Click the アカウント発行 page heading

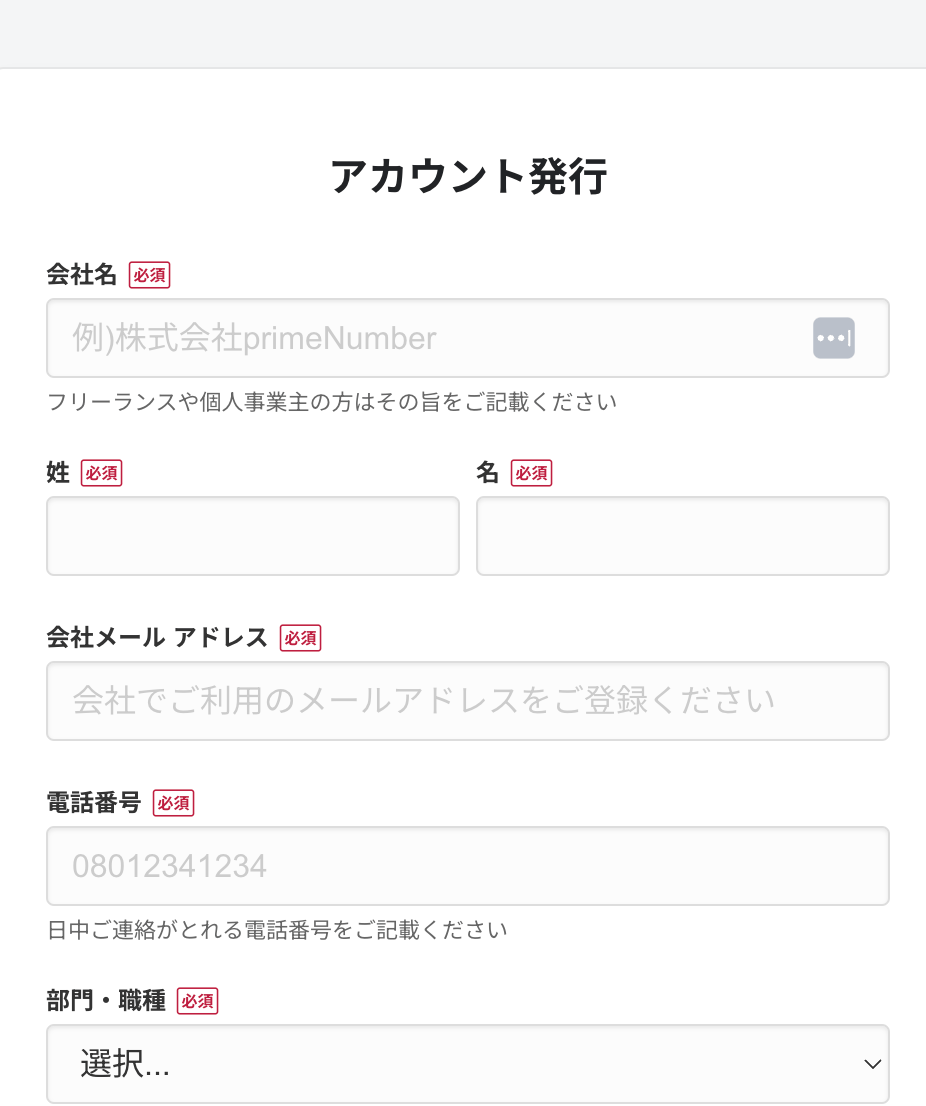tap(468, 176)
